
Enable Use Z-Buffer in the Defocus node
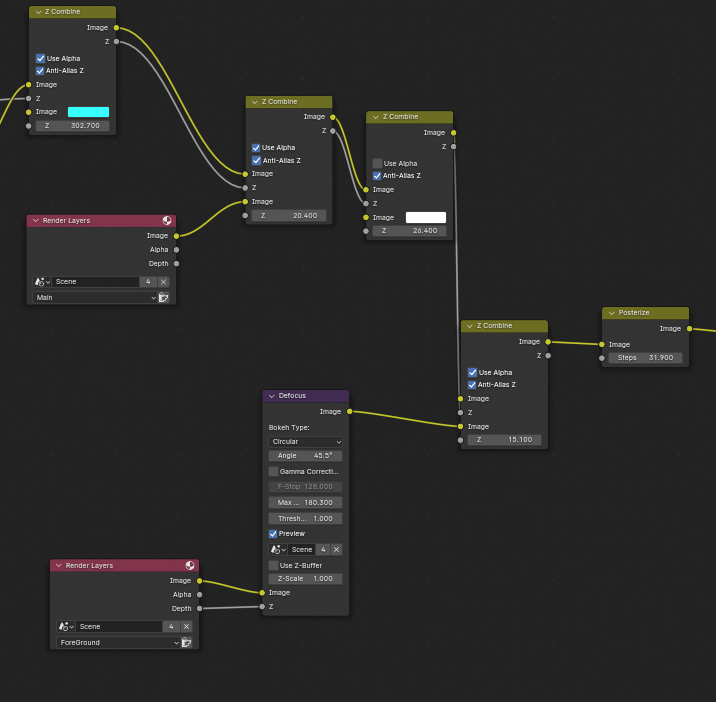click(x=273, y=566)
